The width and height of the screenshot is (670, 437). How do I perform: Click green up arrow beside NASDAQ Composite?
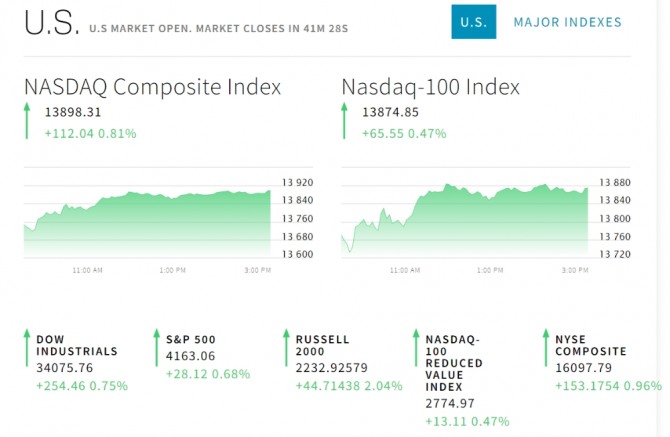coord(29,122)
